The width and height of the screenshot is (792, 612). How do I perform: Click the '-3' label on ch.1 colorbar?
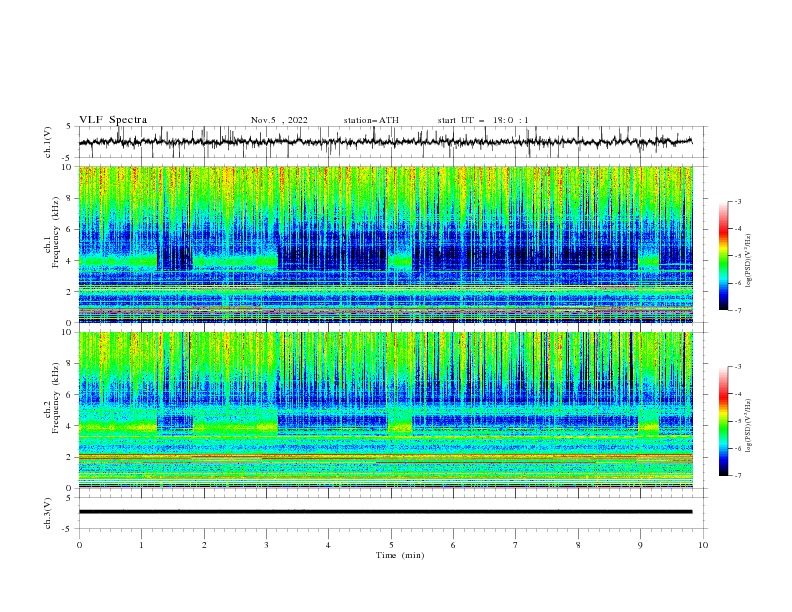tap(737, 201)
